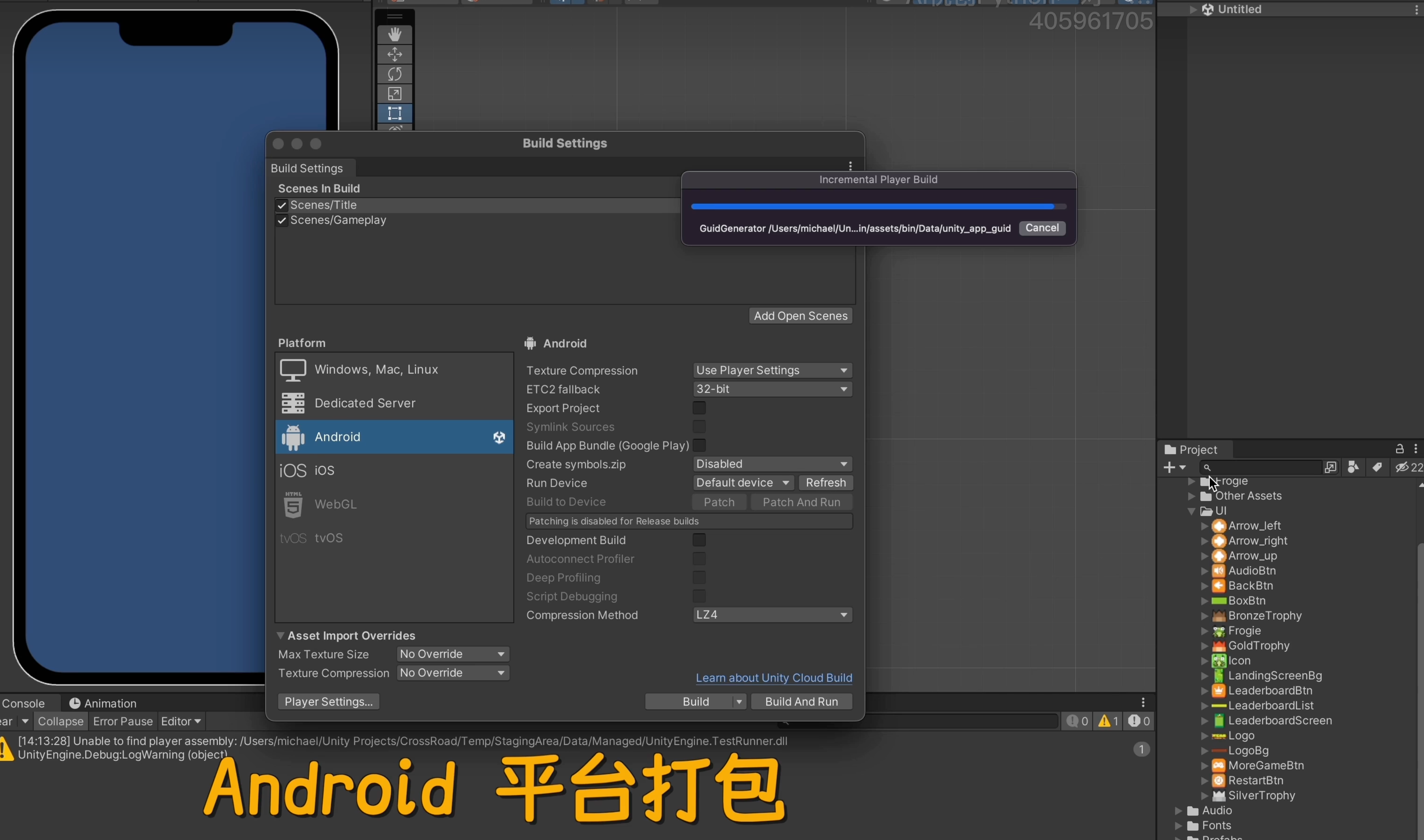Toggle the Symlink Sources checkbox
Image resolution: width=1424 pixels, height=840 pixels.
tap(699, 427)
